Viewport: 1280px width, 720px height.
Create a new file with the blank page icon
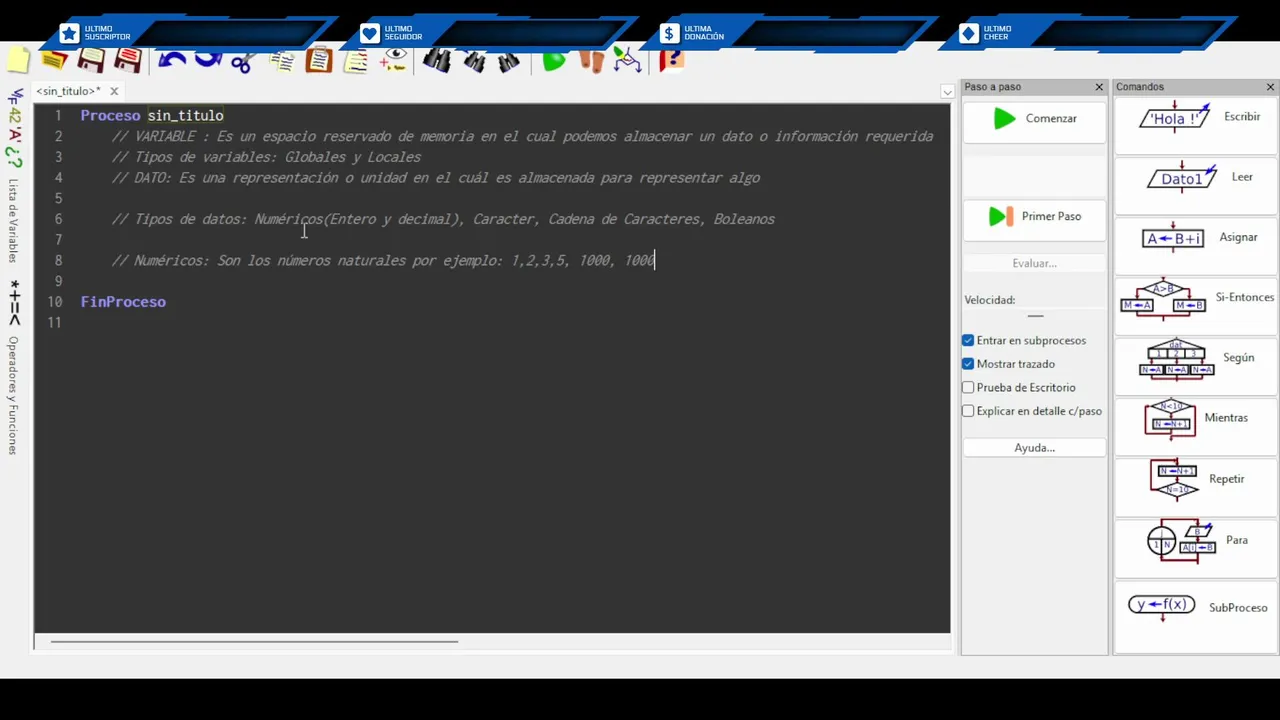[x=18, y=60]
